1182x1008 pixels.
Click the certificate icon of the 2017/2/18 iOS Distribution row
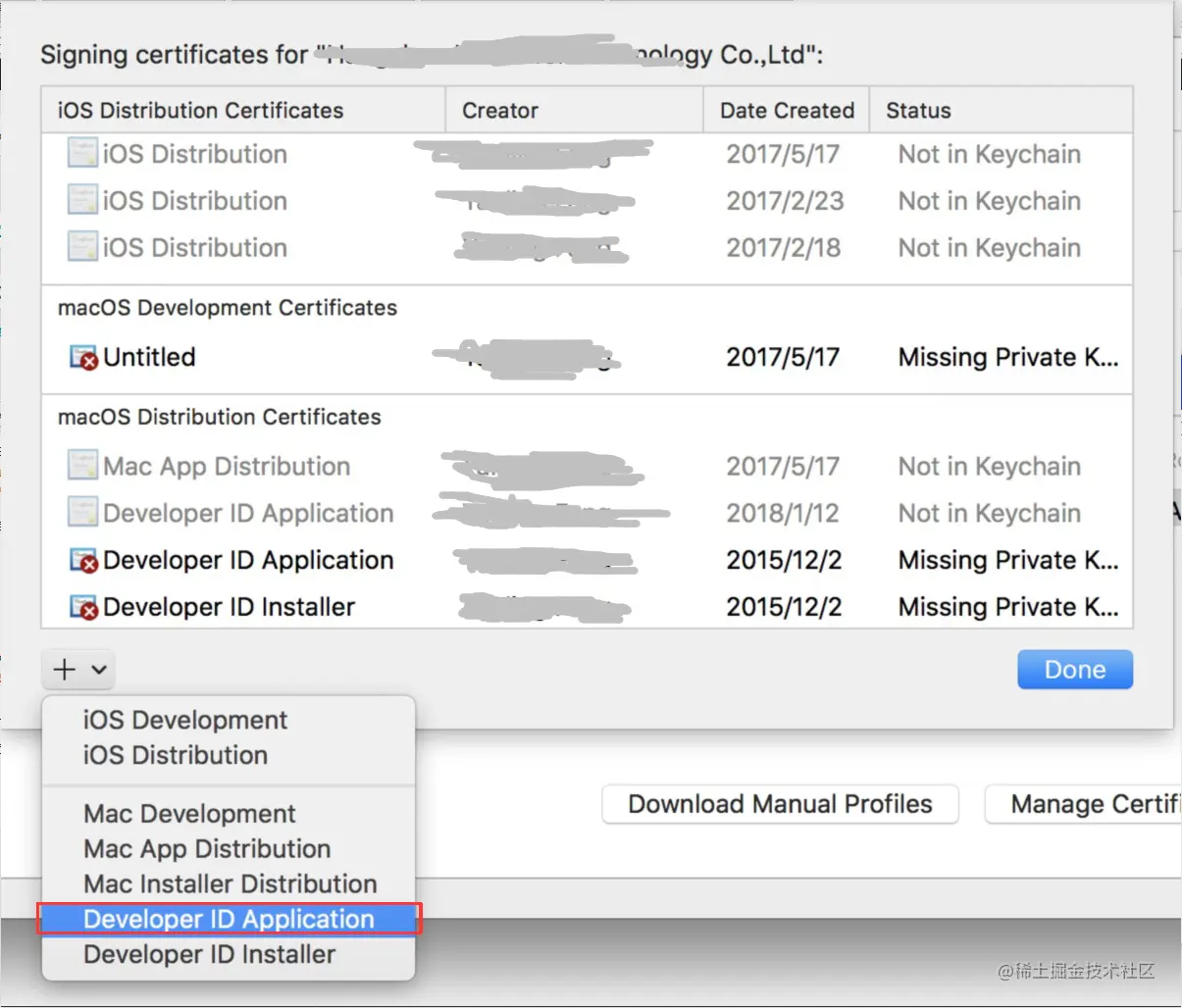click(82, 247)
